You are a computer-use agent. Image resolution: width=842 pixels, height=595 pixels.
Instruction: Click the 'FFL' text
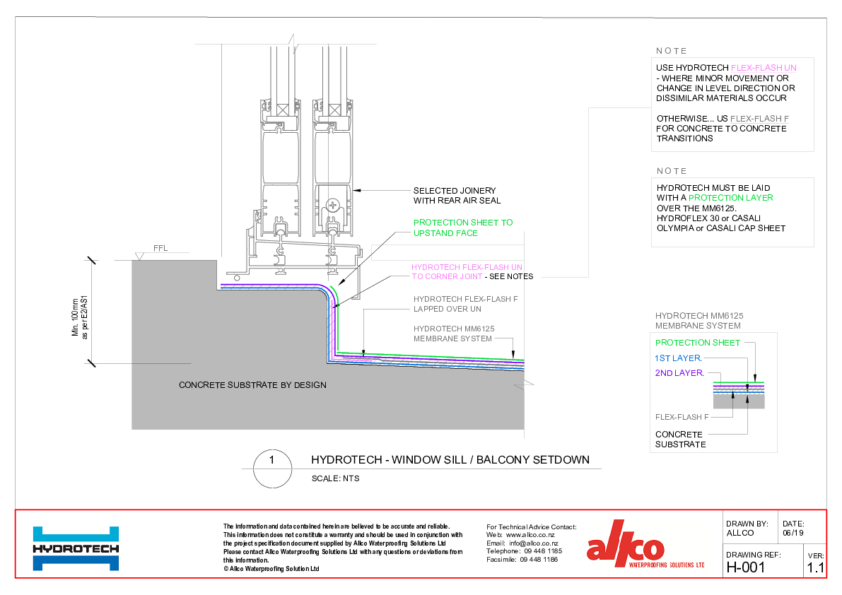coord(161,248)
